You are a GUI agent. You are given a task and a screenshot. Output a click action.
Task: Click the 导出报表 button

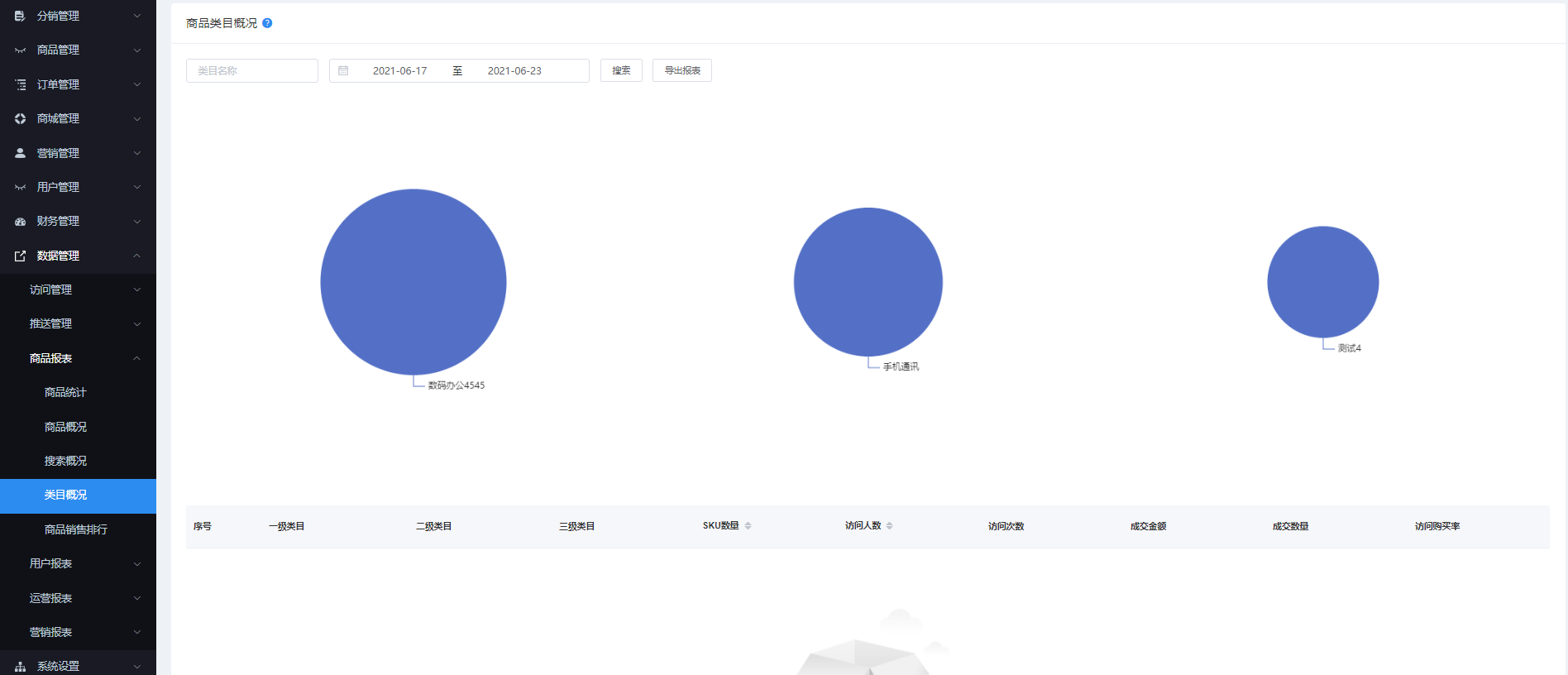tap(682, 71)
